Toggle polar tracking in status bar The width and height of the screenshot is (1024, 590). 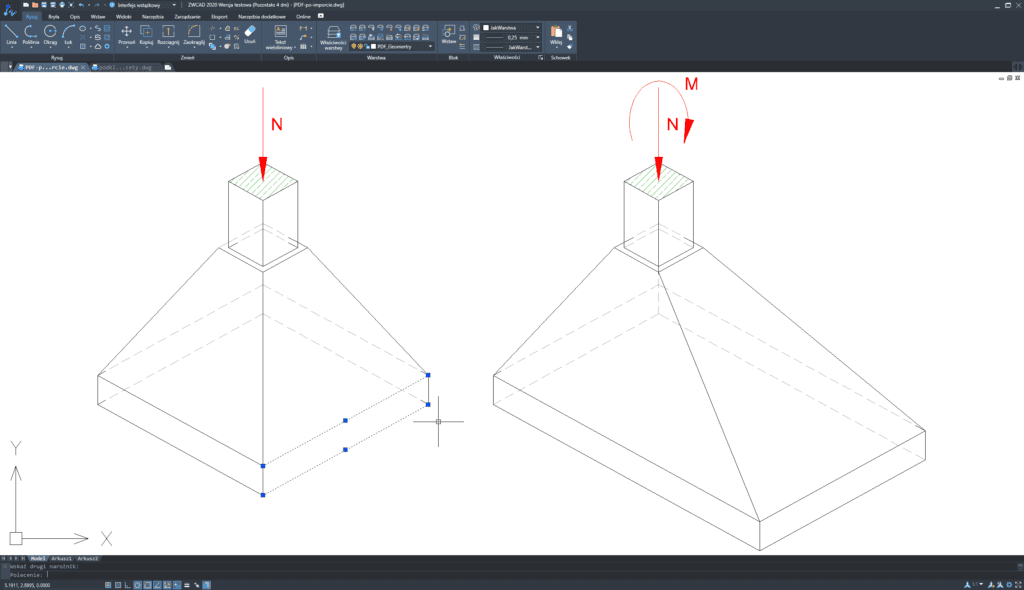(137, 585)
